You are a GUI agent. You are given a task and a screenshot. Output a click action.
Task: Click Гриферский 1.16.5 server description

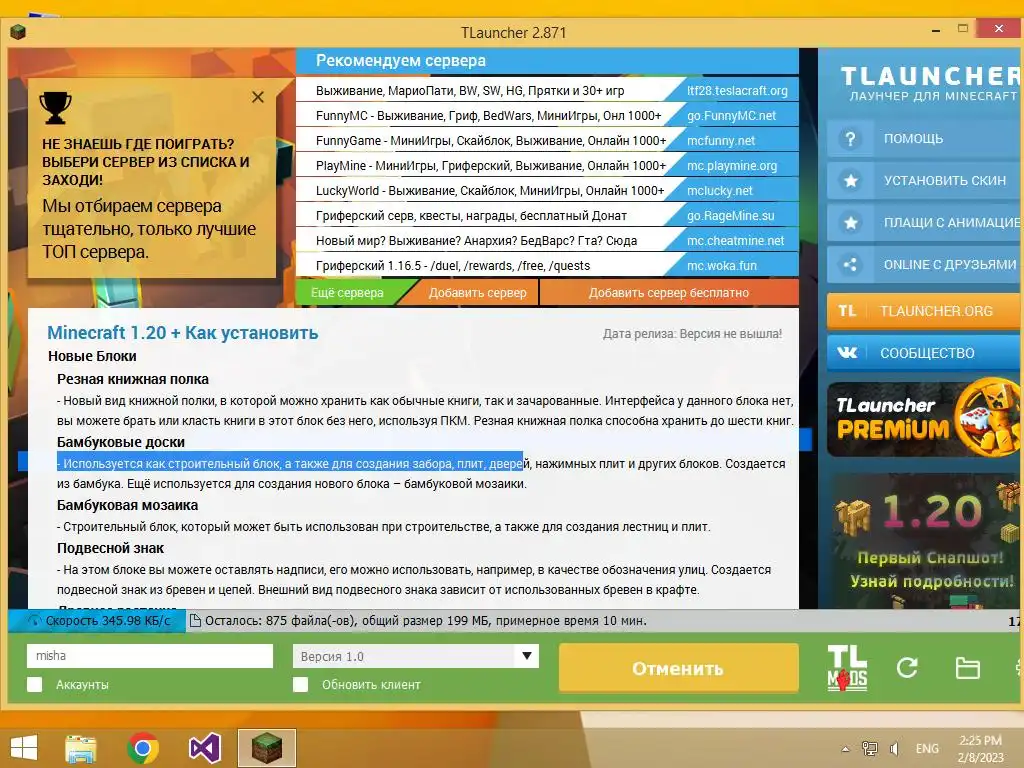(x=453, y=266)
